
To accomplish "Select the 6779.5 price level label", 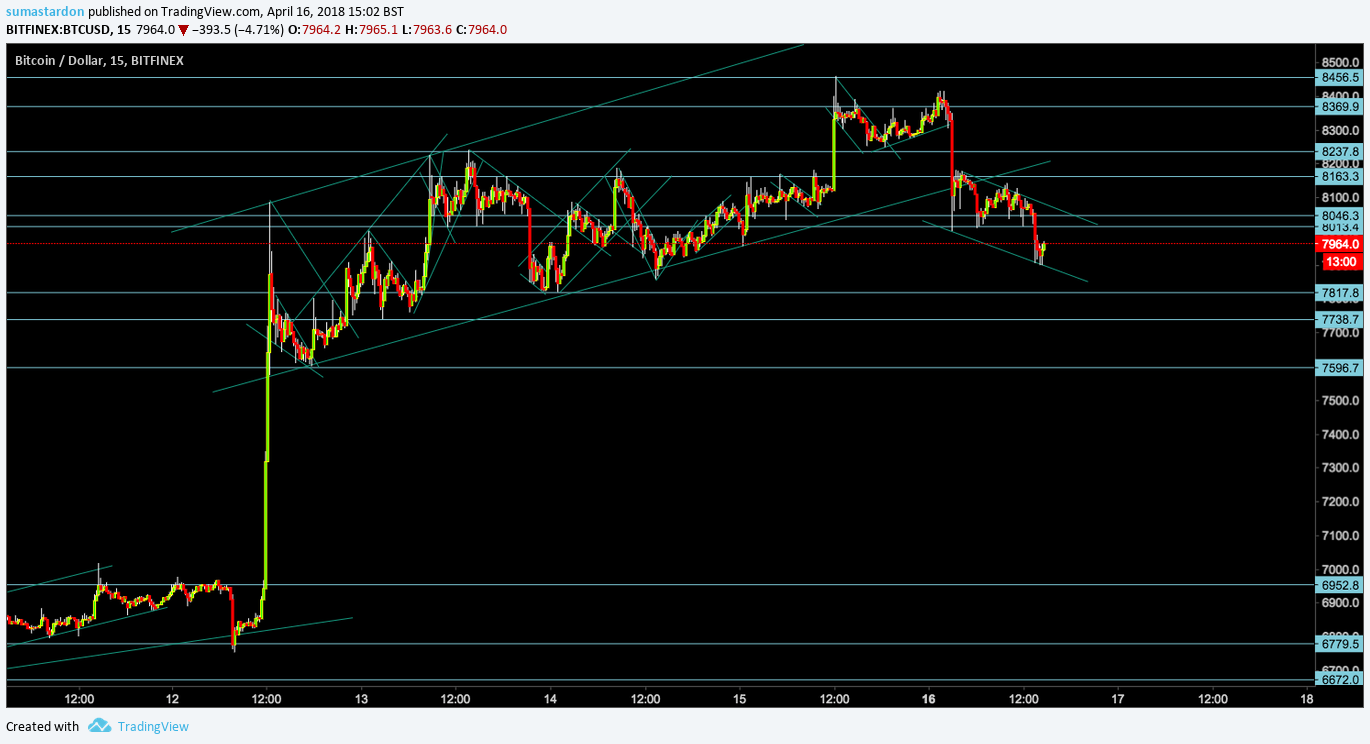I will click(x=1339, y=644).
